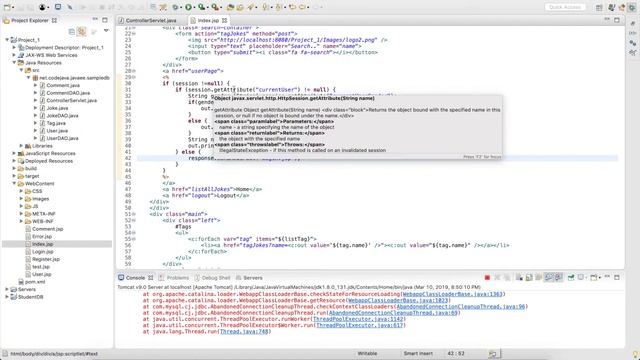
Task: Click Collapse All in Project Explorer
Action: pos(72,31)
